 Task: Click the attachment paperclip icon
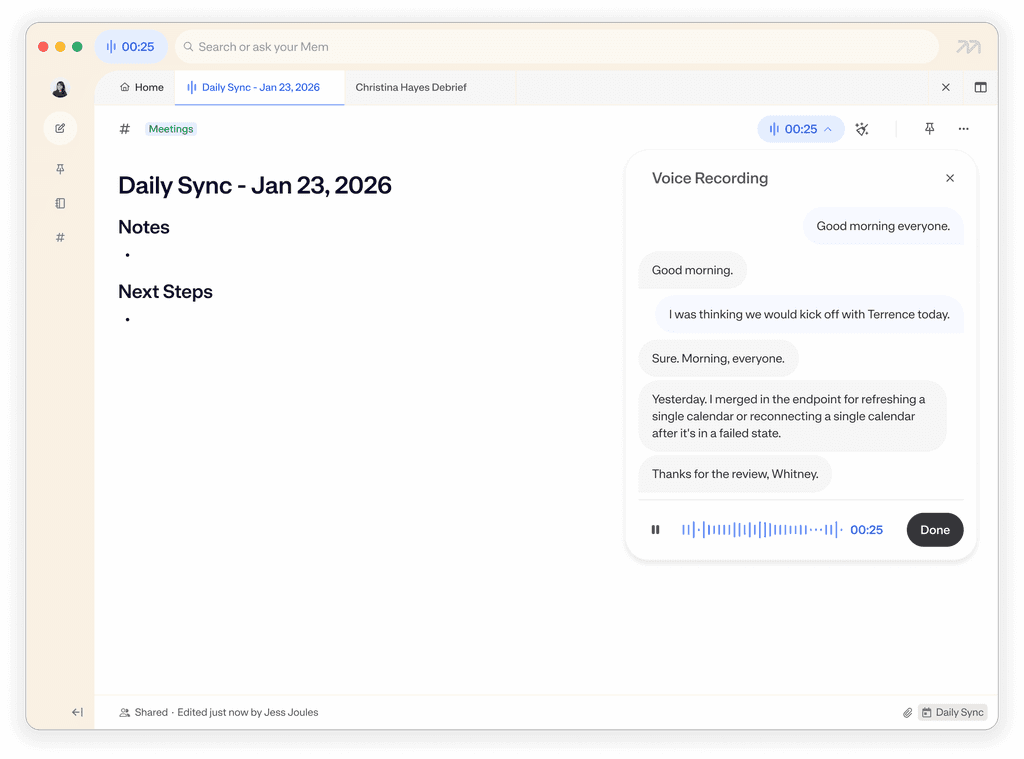pos(907,713)
